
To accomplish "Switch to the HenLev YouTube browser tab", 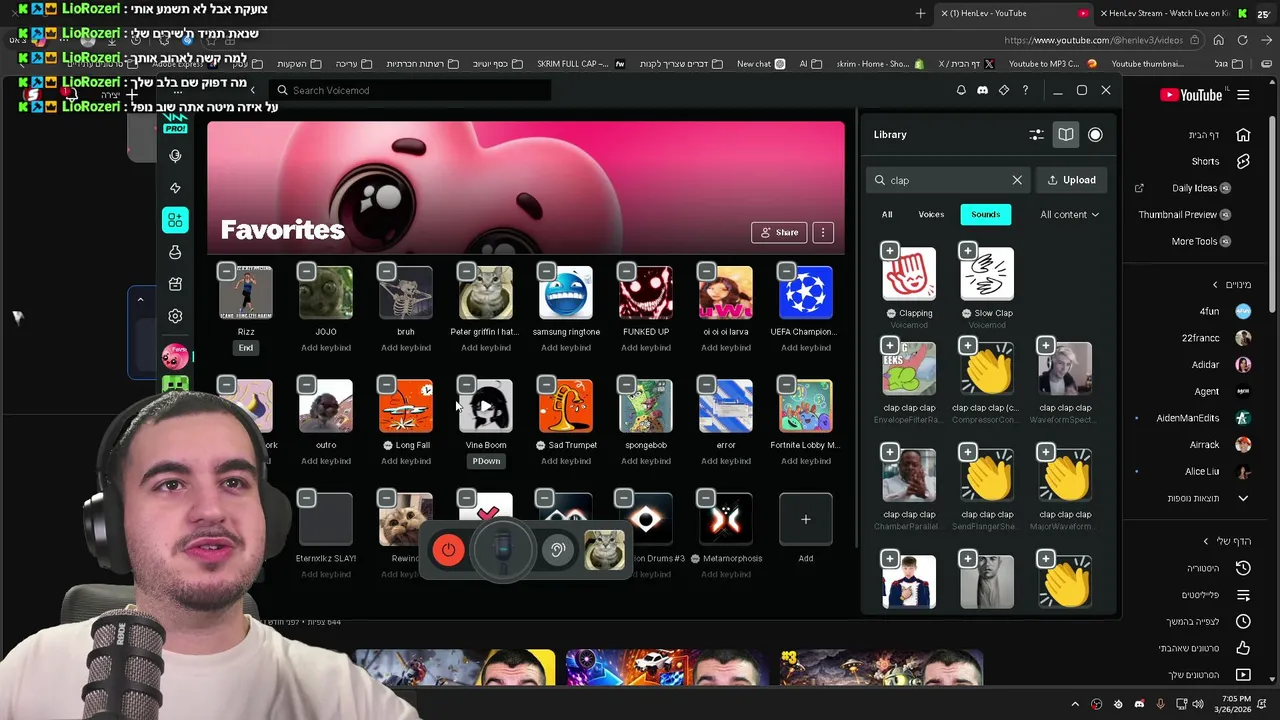I will tap(1014, 13).
